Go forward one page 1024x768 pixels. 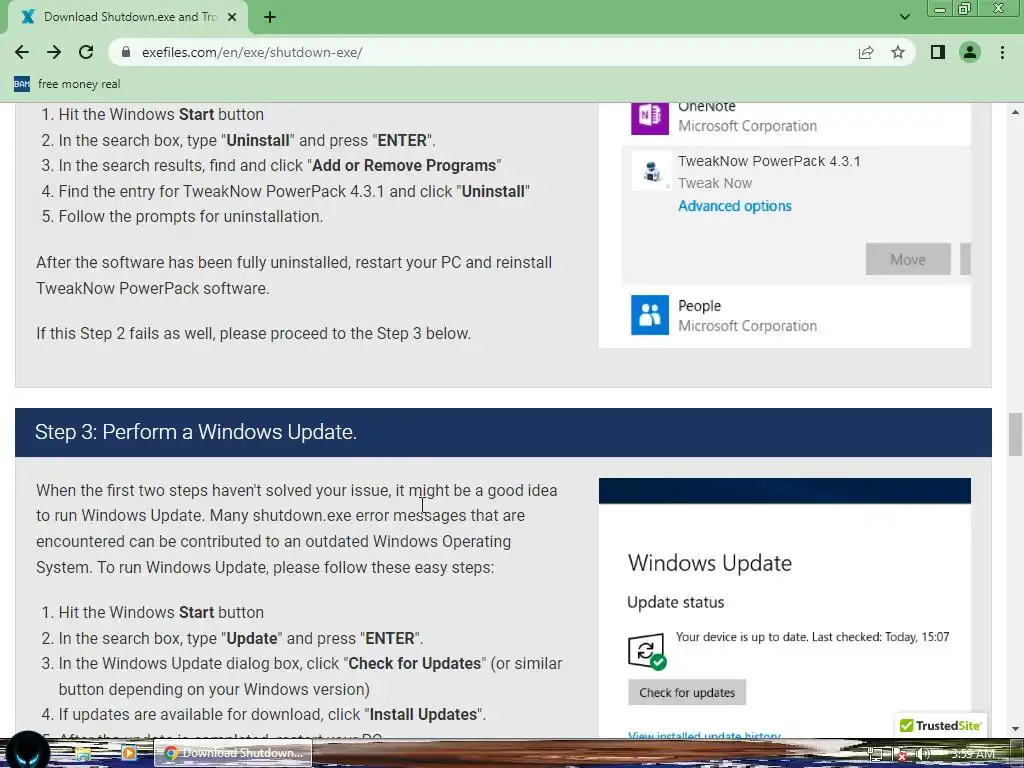point(54,52)
